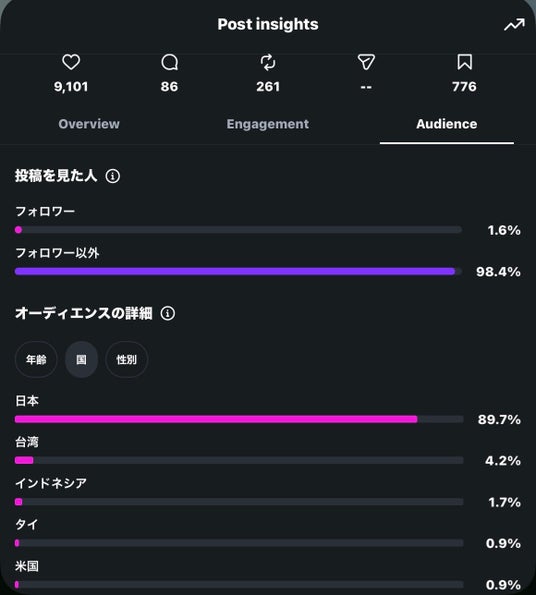The width and height of the screenshot is (536, 595).
Task: Click the 776 bookmarks count
Action: (464, 87)
